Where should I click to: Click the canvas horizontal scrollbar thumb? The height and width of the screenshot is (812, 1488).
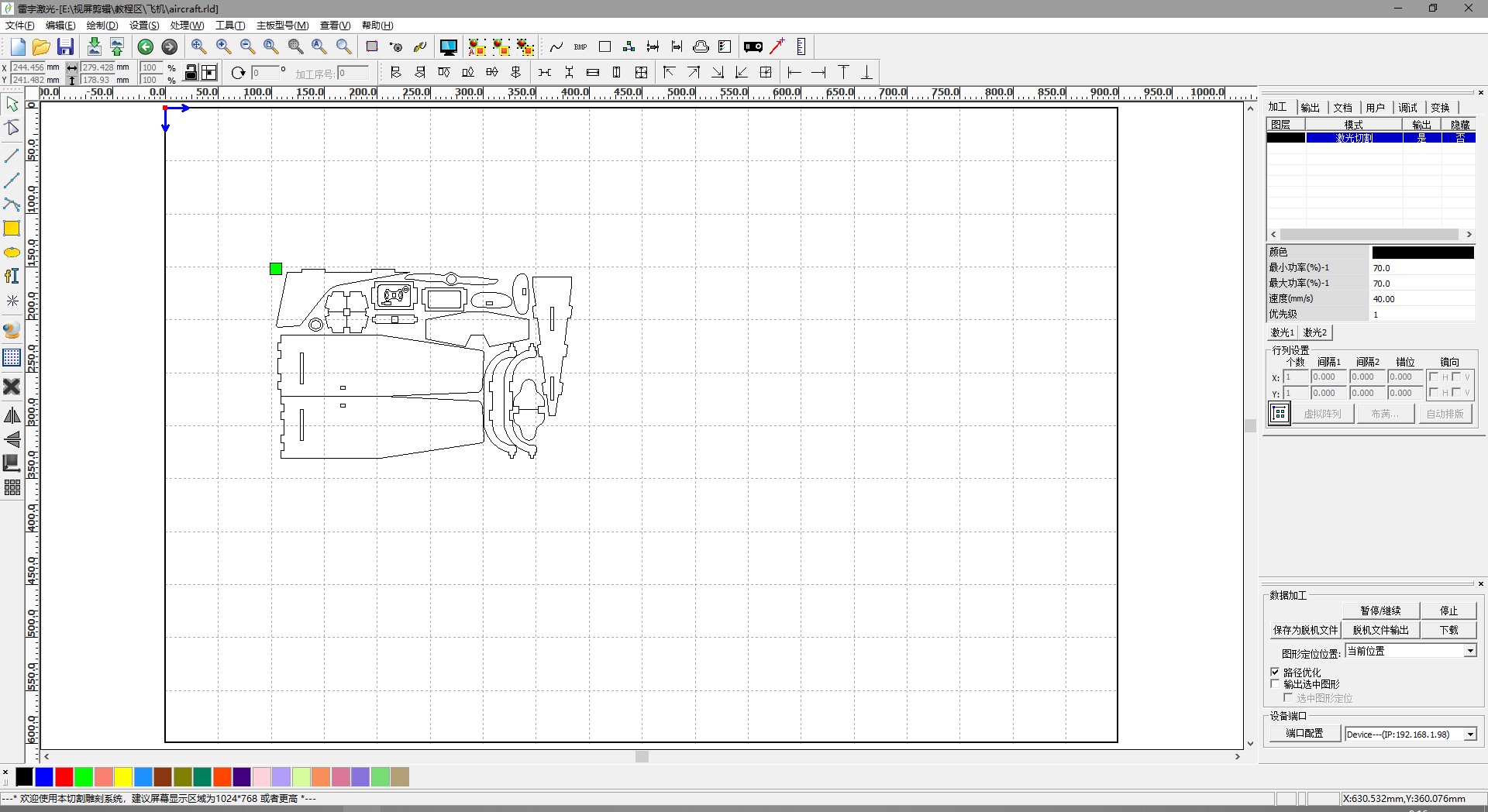[642, 757]
